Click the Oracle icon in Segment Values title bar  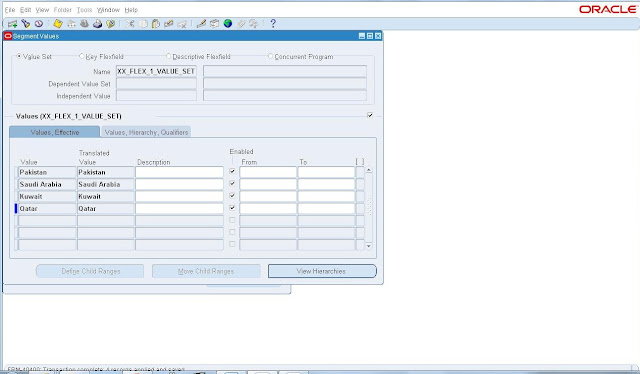[x=8, y=36]
